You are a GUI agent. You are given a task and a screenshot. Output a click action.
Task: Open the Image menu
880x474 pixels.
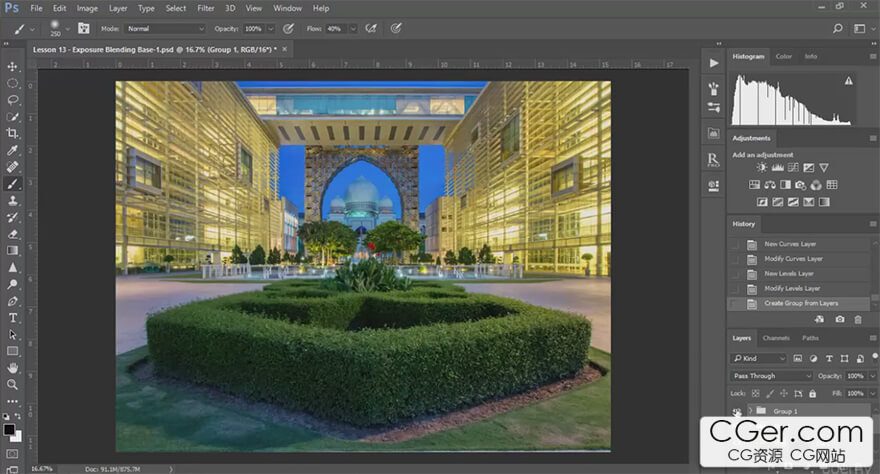pyautogui.click(x=87, y=8)
